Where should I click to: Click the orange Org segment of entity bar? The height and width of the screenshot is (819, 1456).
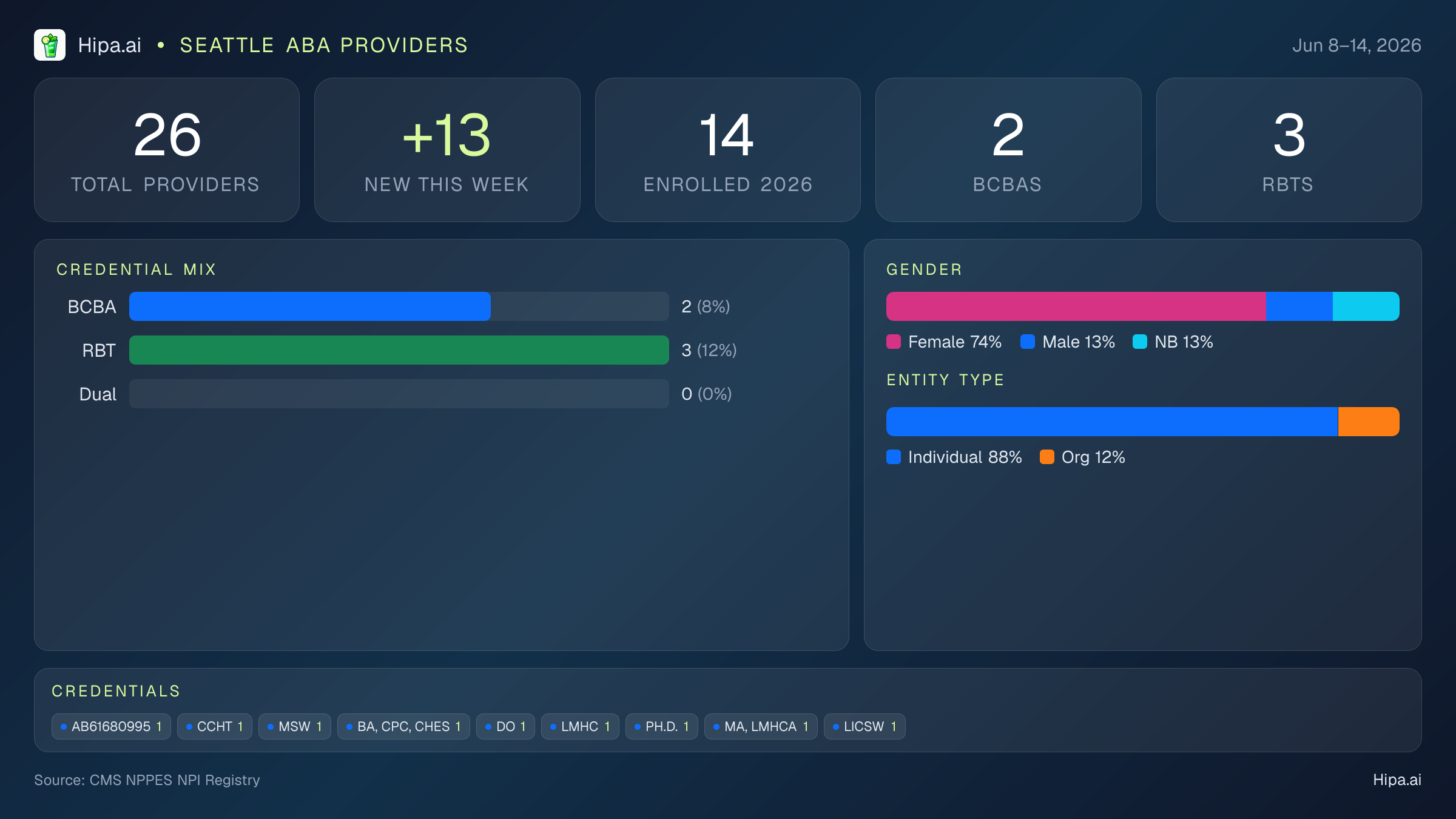coord(1369,422)
